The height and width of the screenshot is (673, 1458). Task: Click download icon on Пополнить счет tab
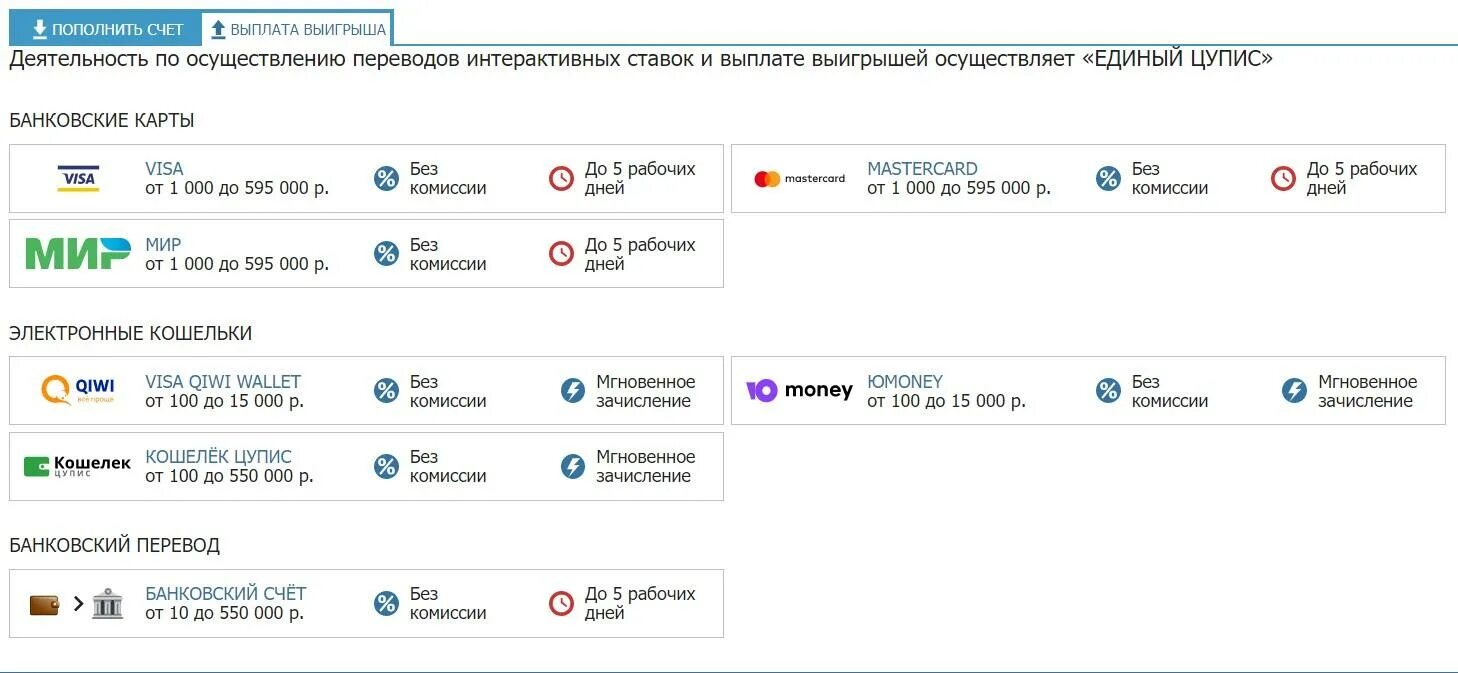point(40,29)
